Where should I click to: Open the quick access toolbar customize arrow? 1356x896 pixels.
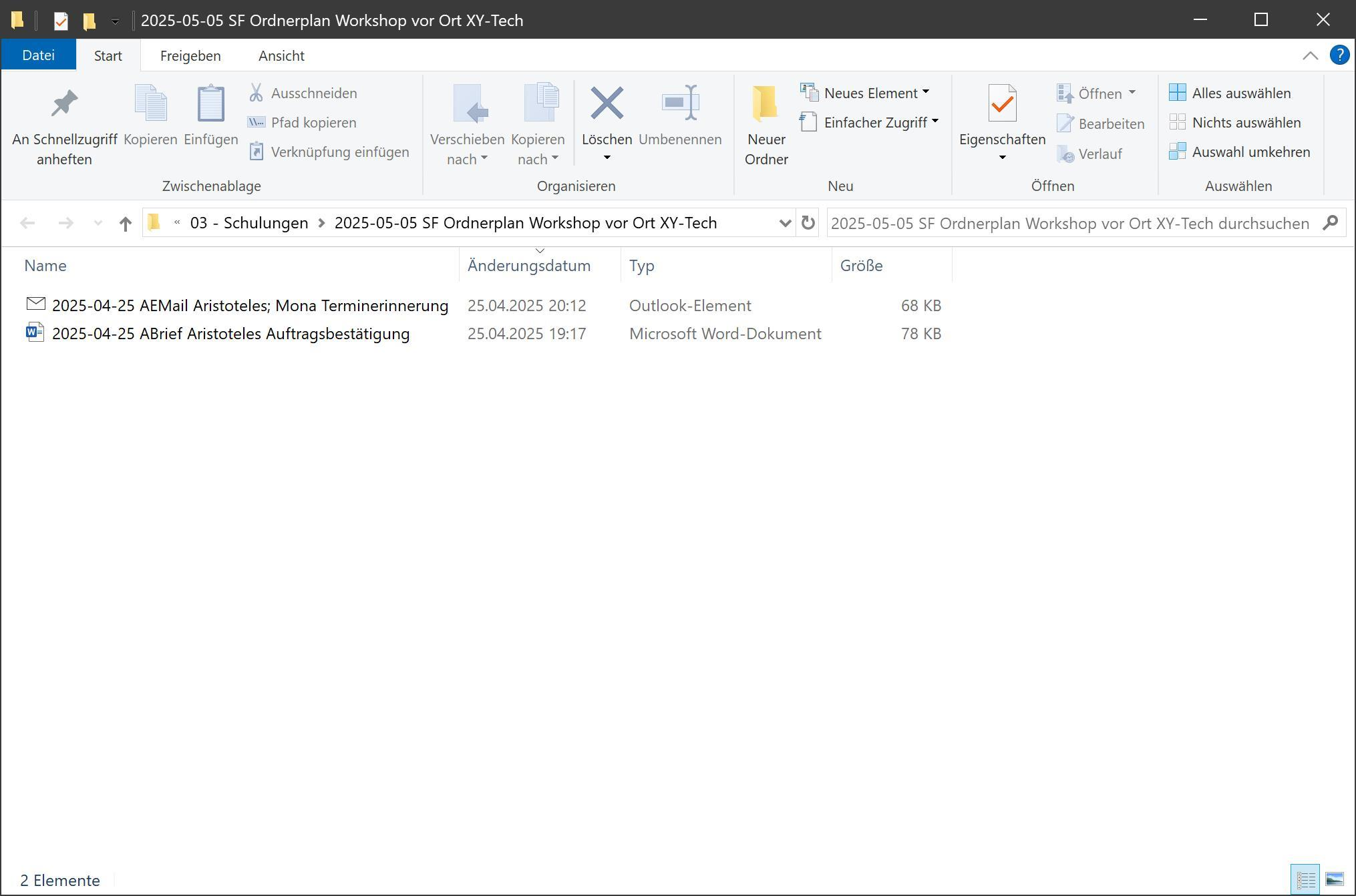(x=115, y=21)
